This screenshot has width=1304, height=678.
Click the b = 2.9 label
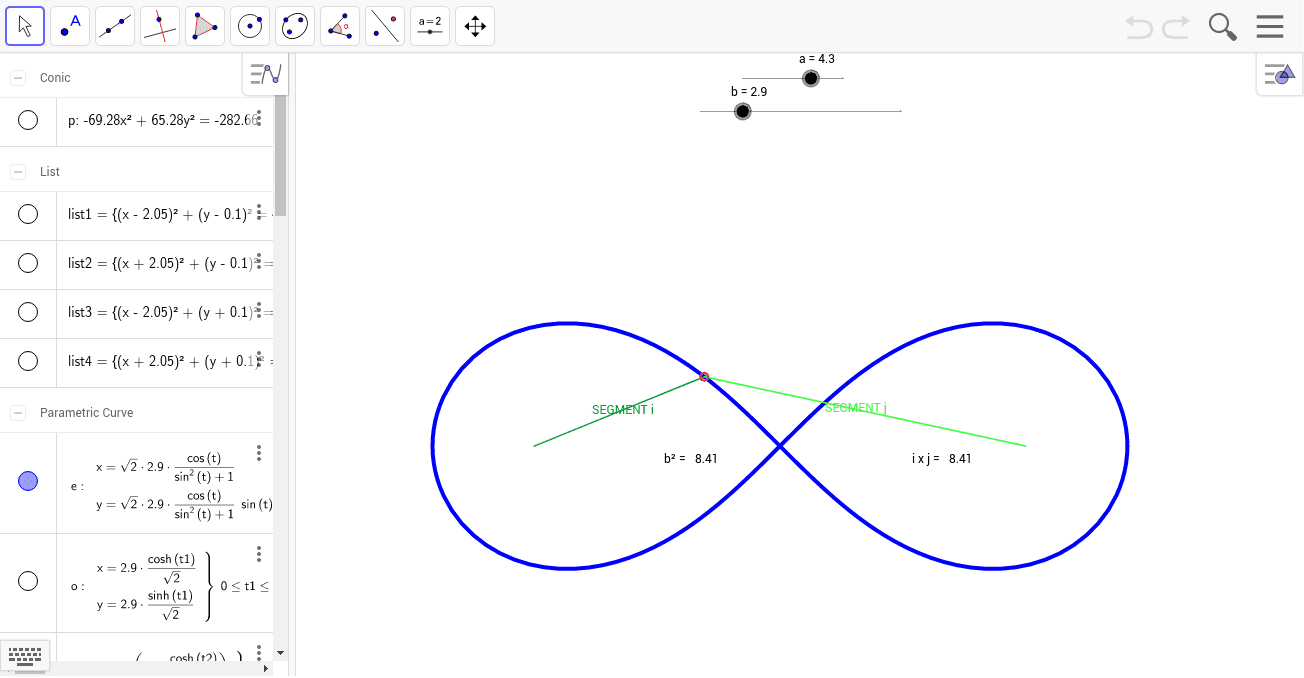[x=749, y=92]
